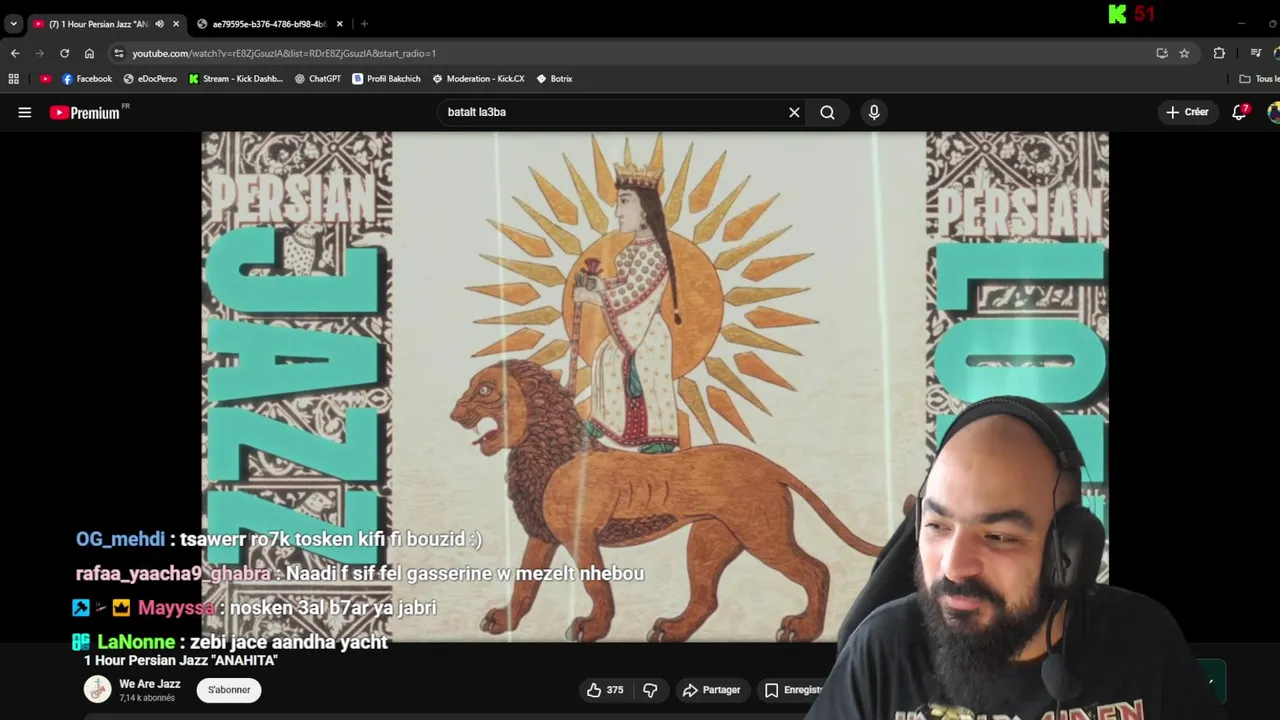Open the YouTube guide hamburger menu
This screenshot has width=1280, height=720.
tap(25, 112)
